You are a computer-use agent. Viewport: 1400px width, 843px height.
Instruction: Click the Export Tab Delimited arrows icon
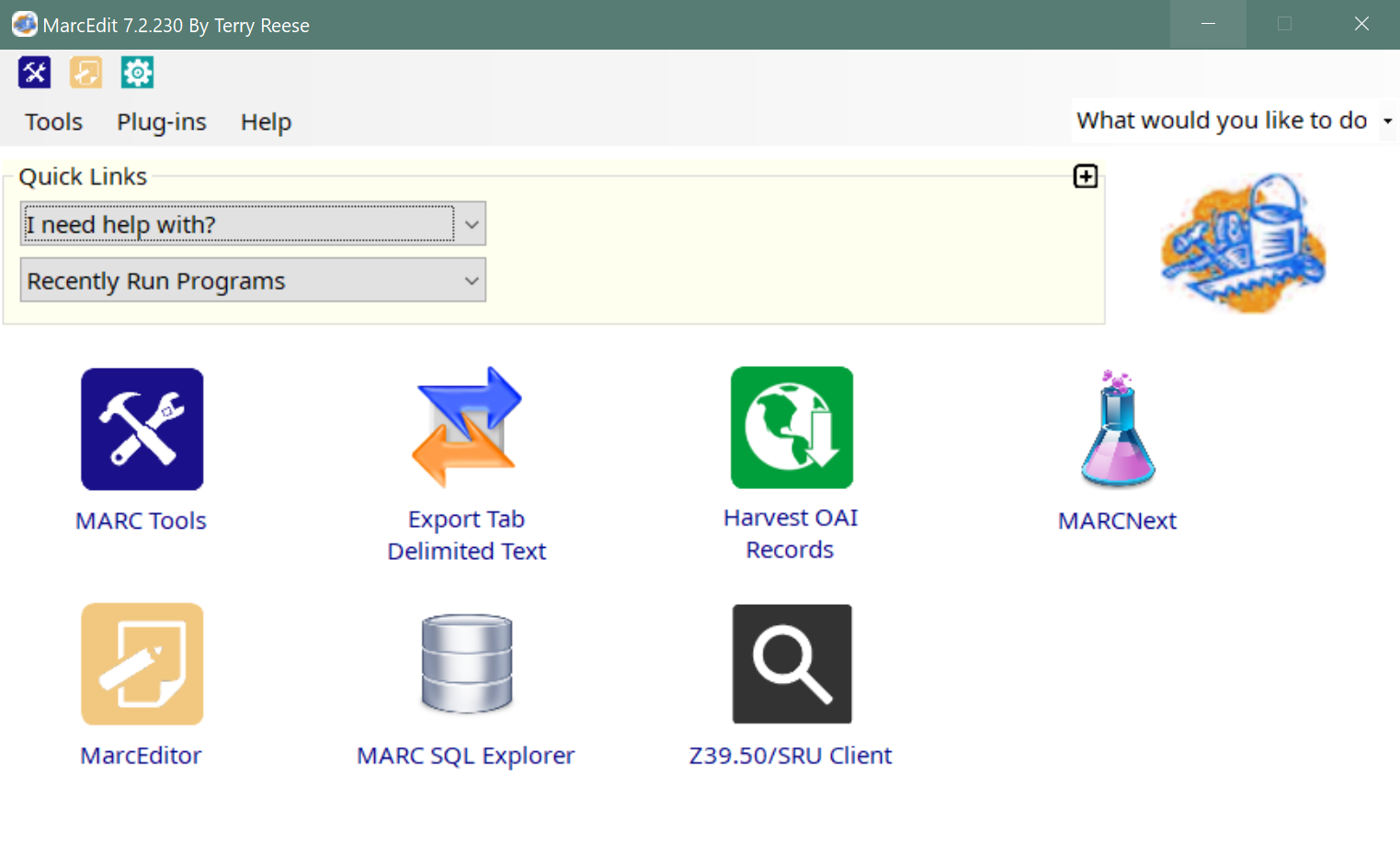coord(467,427)
